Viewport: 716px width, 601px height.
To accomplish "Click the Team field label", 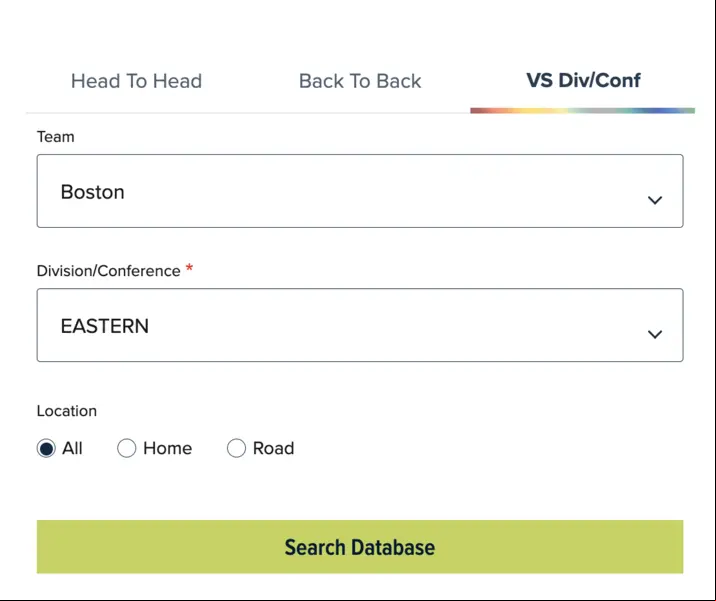I will [56, 137].
